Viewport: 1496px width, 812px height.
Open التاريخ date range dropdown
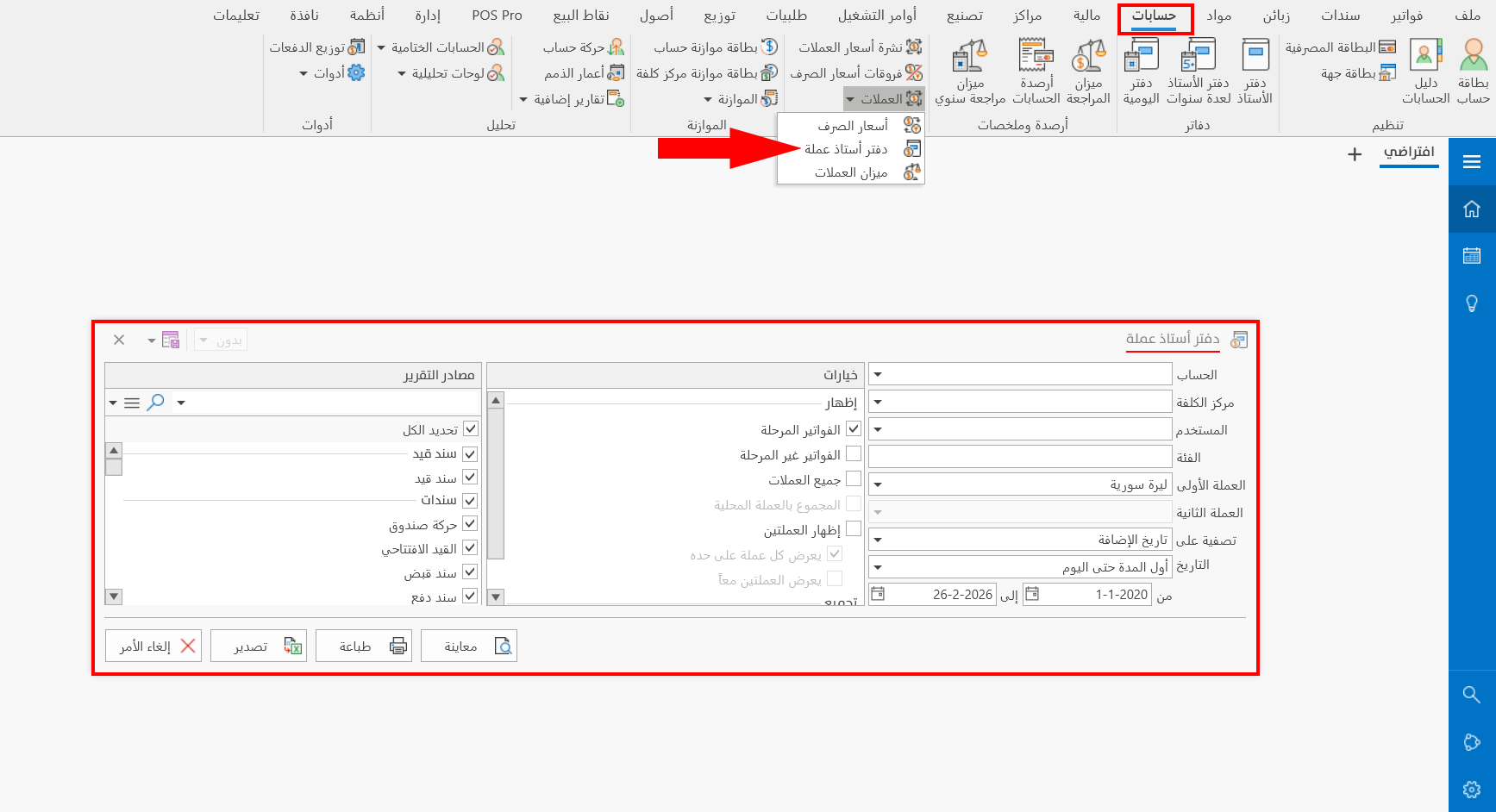pyautogui.click(x=878, y=567)
